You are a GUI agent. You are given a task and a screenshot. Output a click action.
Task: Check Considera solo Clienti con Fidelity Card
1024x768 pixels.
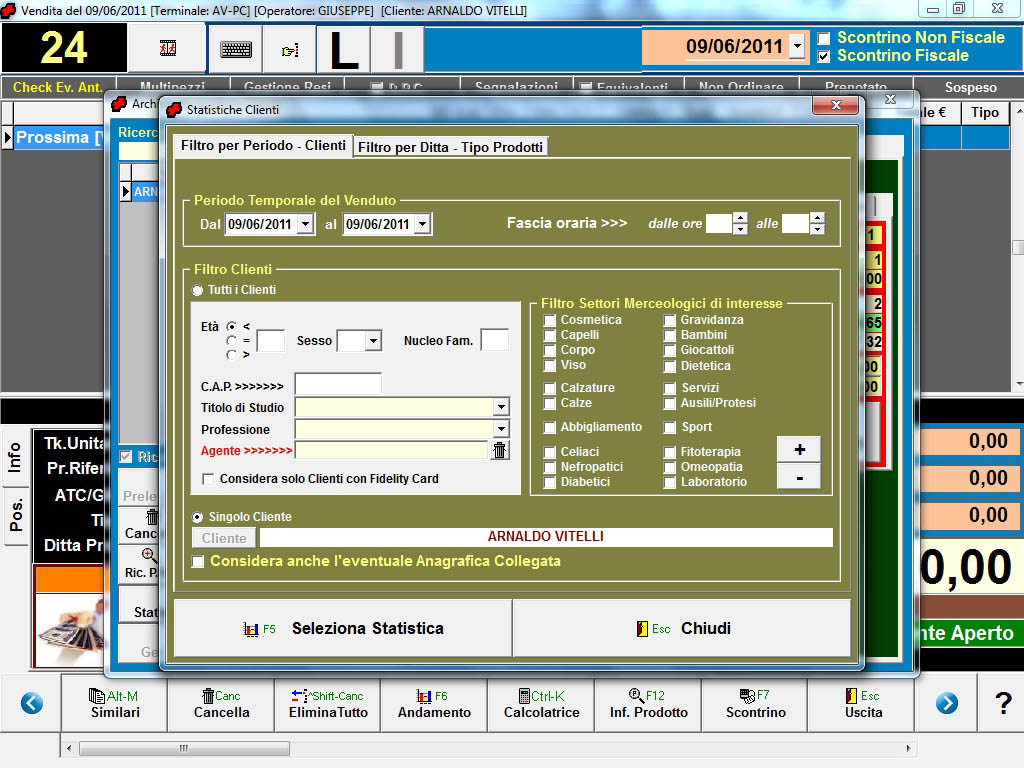208,479
